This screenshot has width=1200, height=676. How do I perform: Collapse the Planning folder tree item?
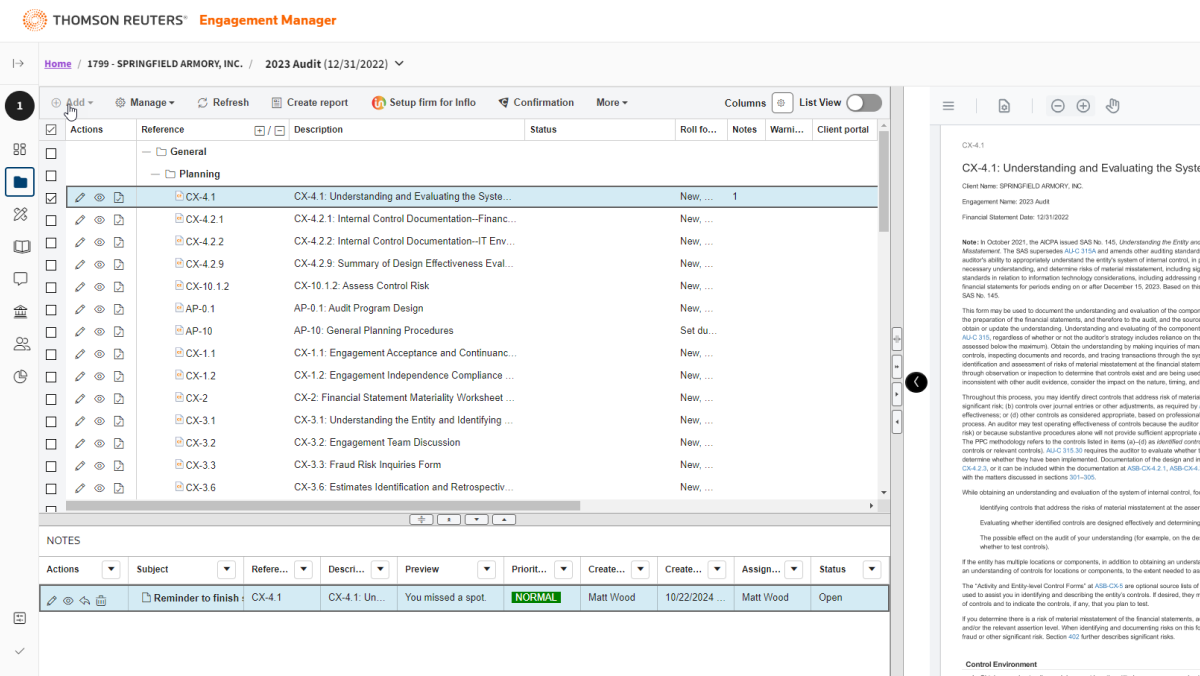click(157, 174)
